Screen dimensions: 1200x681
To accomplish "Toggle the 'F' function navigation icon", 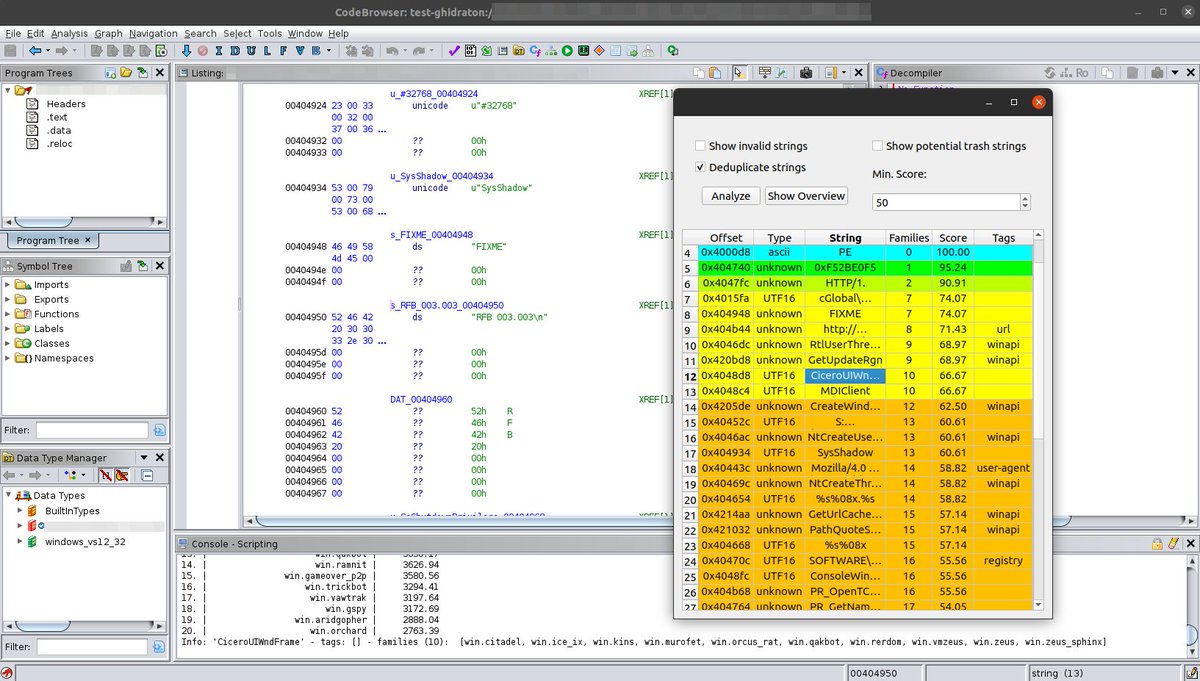I will tap(283, 50).
